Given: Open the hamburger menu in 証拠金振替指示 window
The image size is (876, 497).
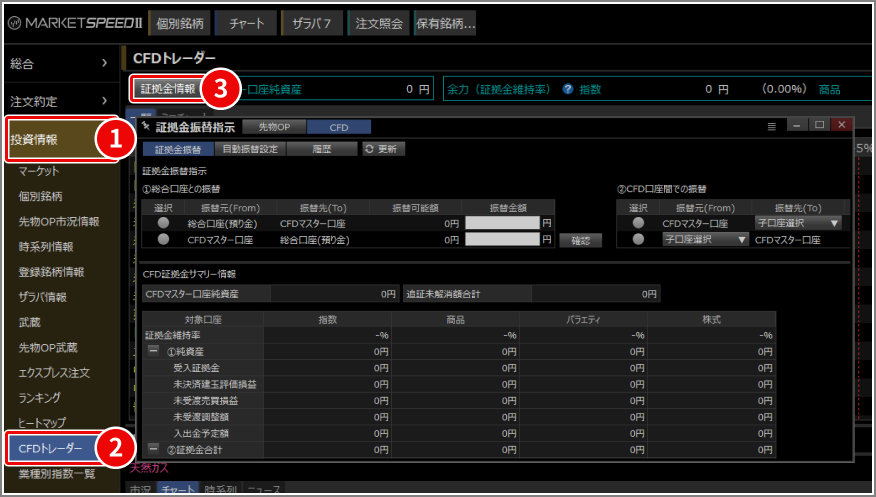Looking at the screenshot, I should (772, 127).
